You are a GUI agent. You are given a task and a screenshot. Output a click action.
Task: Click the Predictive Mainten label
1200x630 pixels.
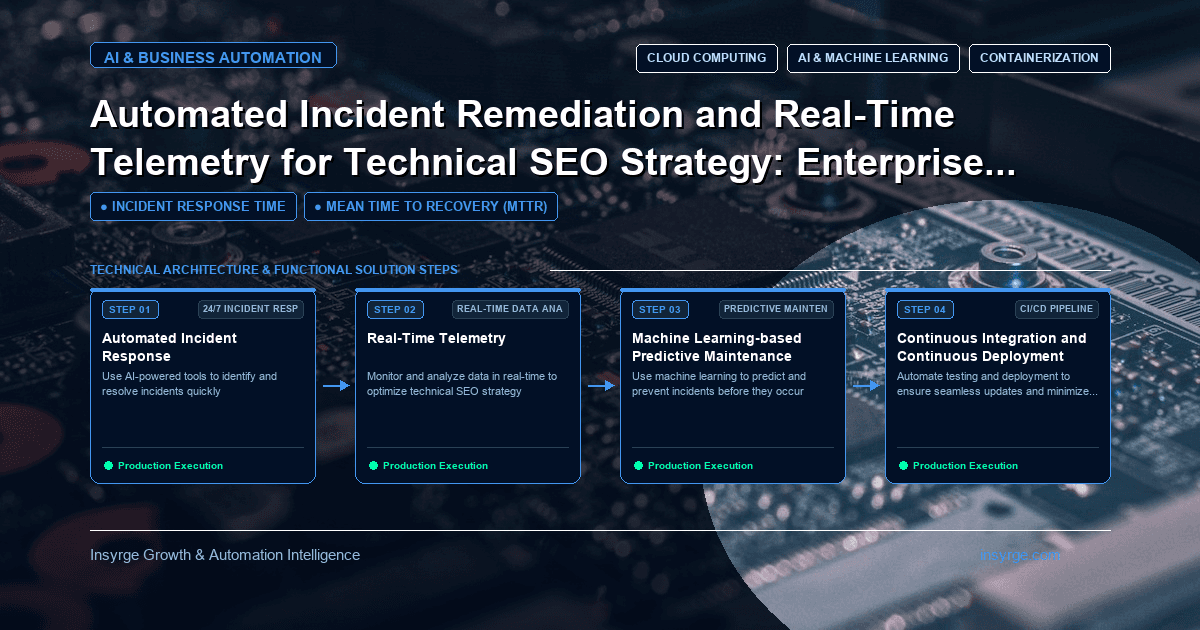click(776, 309)
